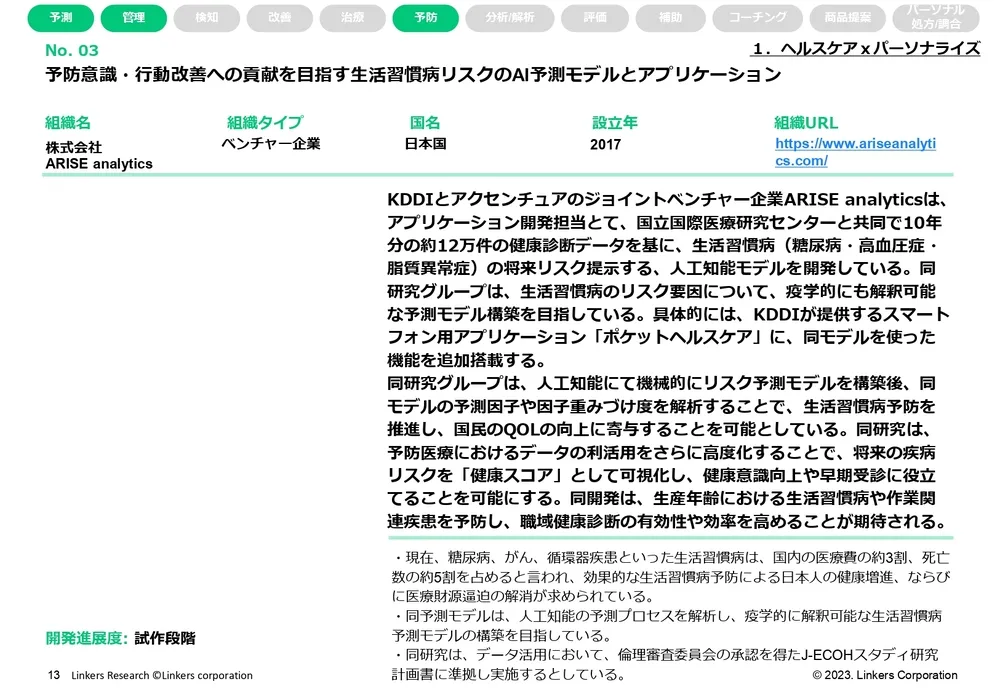The image size is (1000, 692).
Task: Select the 予測 pill tab
Action: (61, 18)
